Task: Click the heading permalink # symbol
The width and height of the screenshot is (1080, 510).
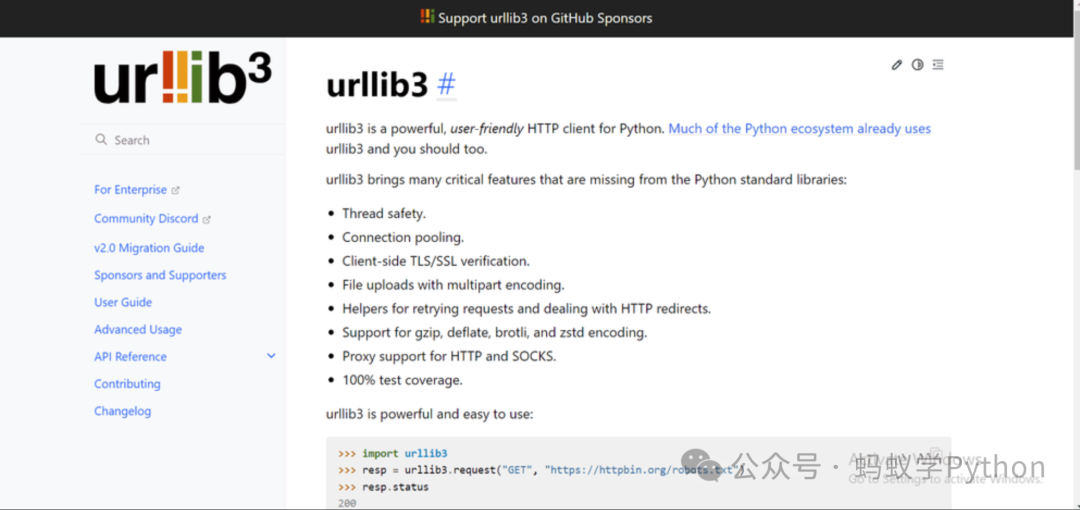Action: coord(446,85)
